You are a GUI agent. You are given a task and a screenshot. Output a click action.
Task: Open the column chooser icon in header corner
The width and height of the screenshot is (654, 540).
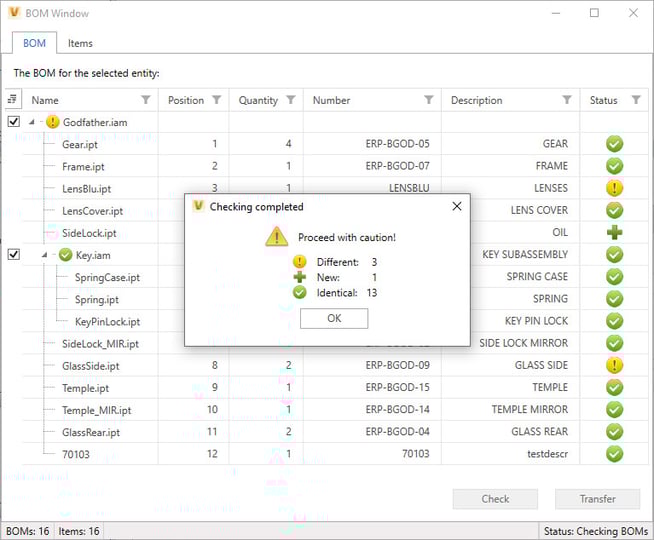click(12, 100)
